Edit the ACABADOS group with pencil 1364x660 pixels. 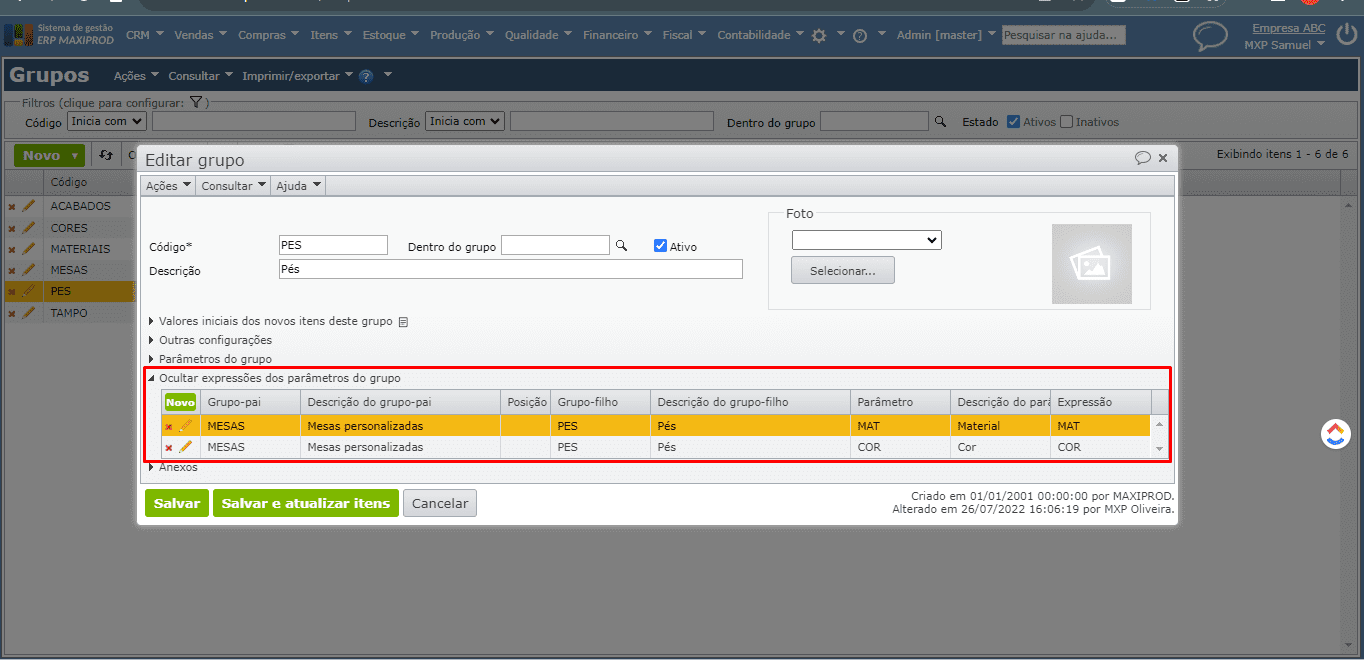point(28,206)
